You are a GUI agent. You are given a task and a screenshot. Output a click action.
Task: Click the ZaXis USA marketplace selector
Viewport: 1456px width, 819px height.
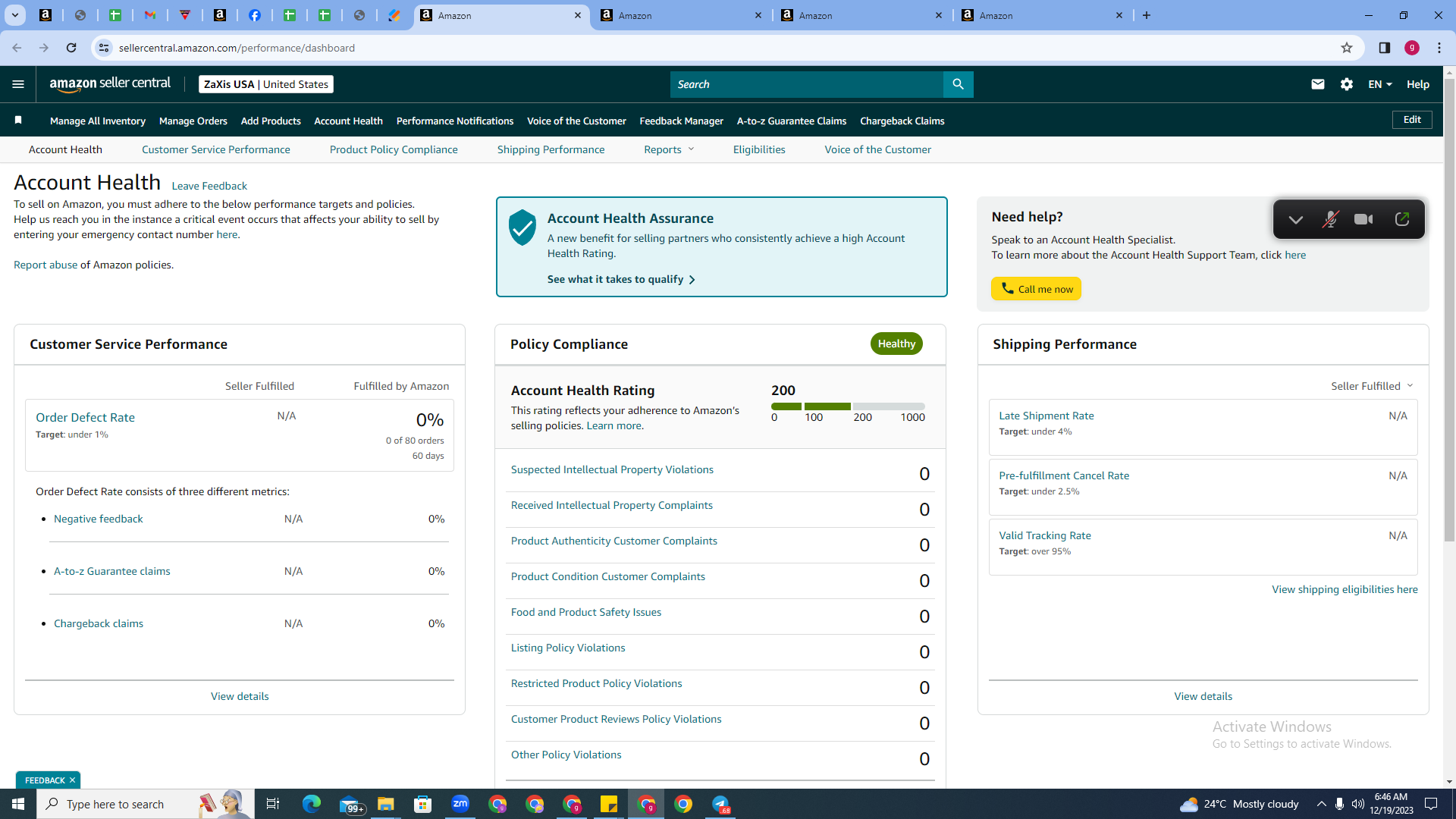click(x=266, y=84)
